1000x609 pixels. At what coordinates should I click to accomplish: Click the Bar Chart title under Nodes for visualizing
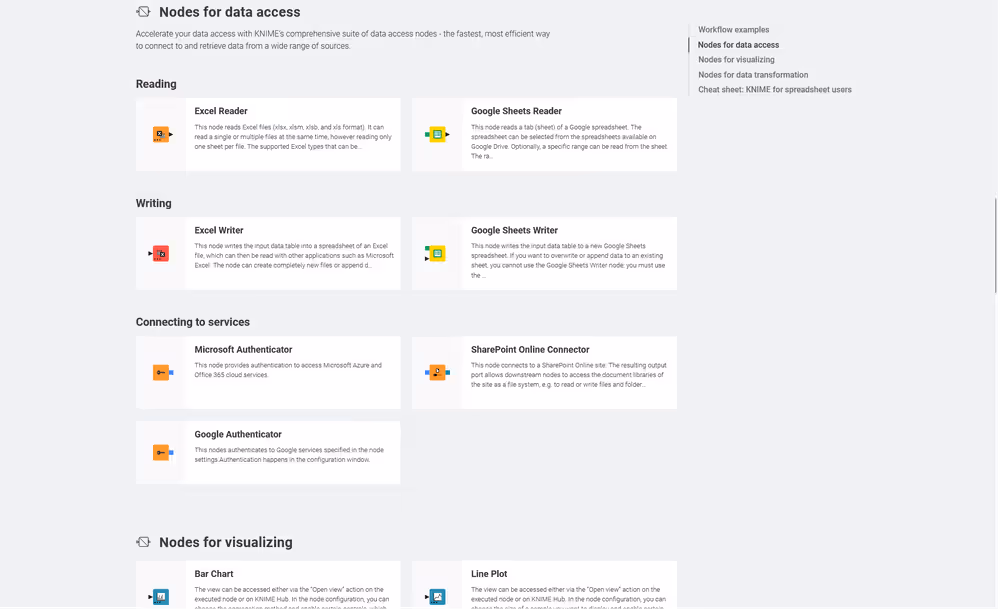point(214,573)
